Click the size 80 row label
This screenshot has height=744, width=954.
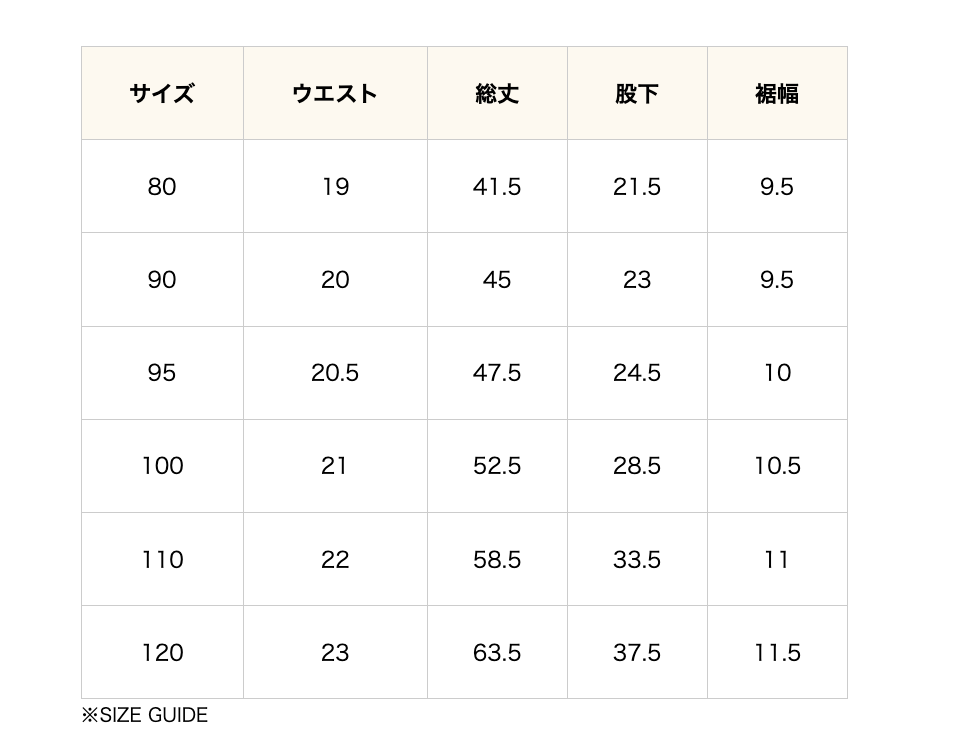(x=162, y=187)
